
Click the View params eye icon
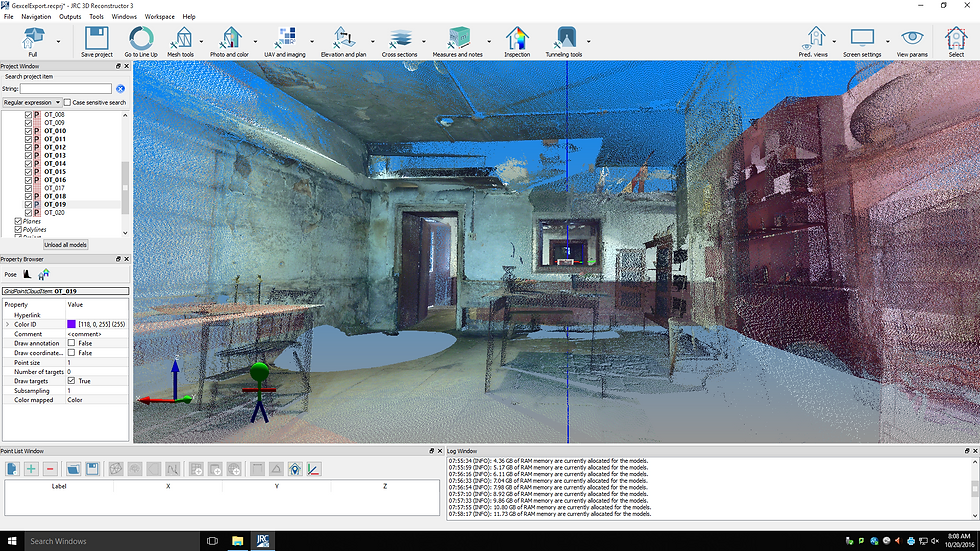click(912, 38)
